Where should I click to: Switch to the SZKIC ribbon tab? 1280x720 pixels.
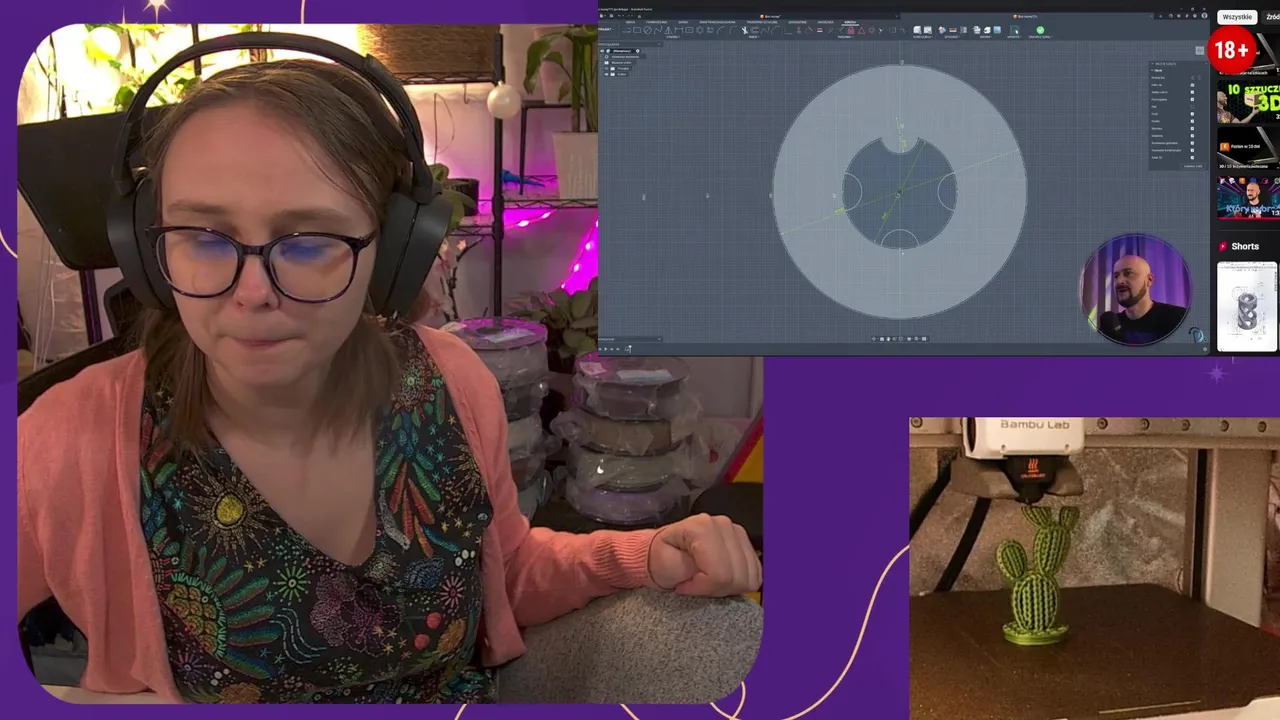coord(849,22)
